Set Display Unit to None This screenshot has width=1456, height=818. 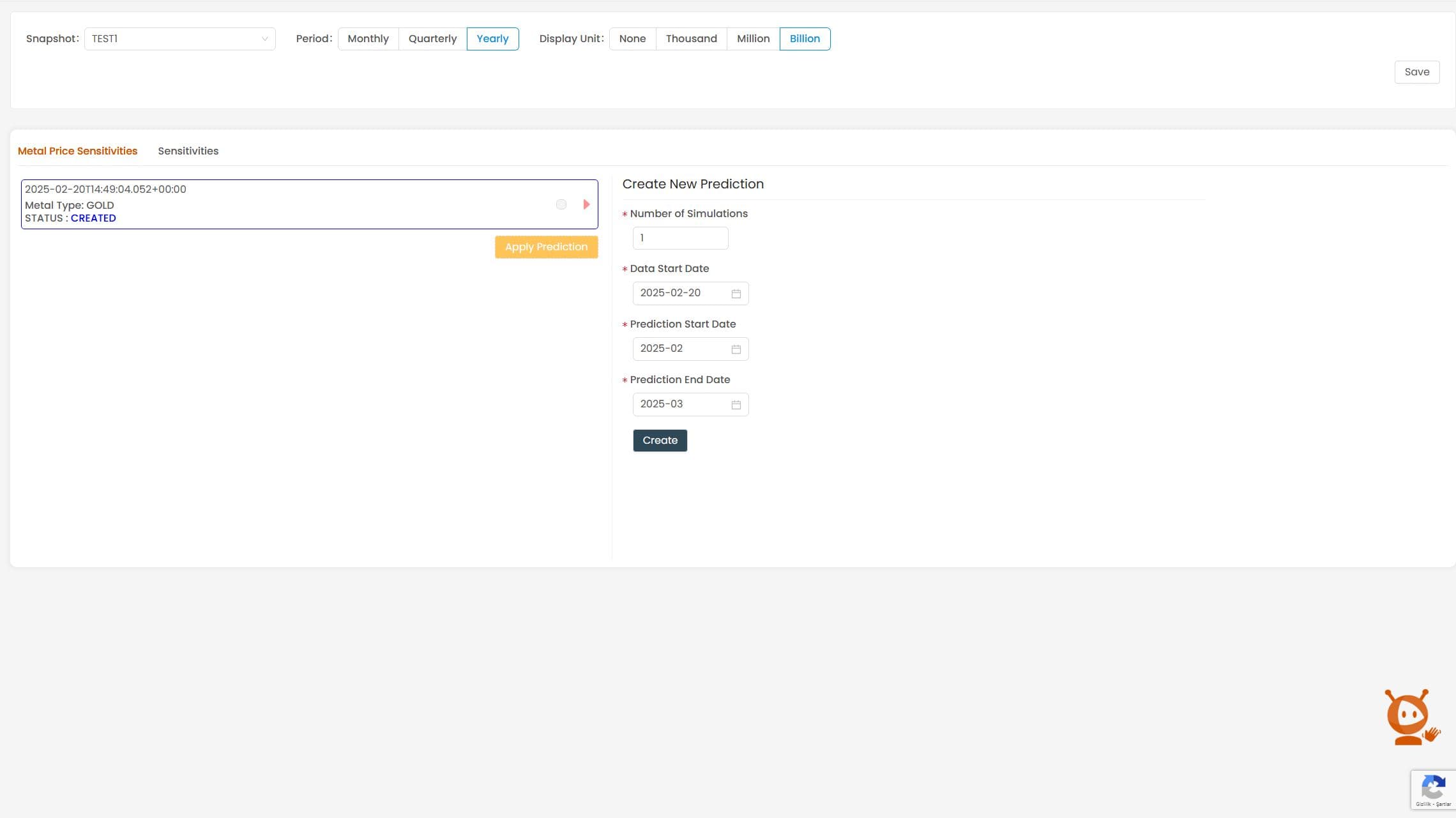click(x=632, y=39)
